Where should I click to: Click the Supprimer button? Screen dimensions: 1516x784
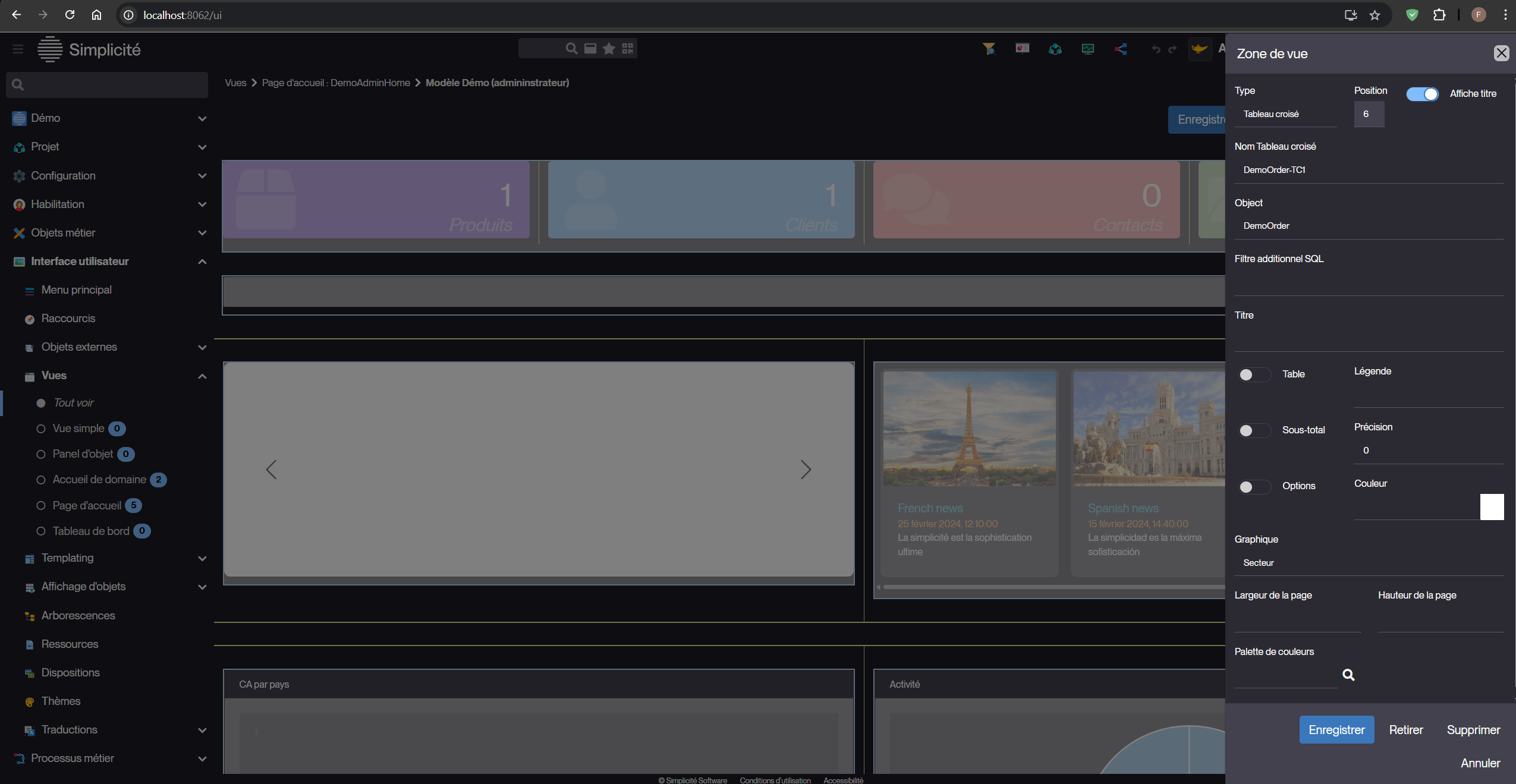point(1473,729)
